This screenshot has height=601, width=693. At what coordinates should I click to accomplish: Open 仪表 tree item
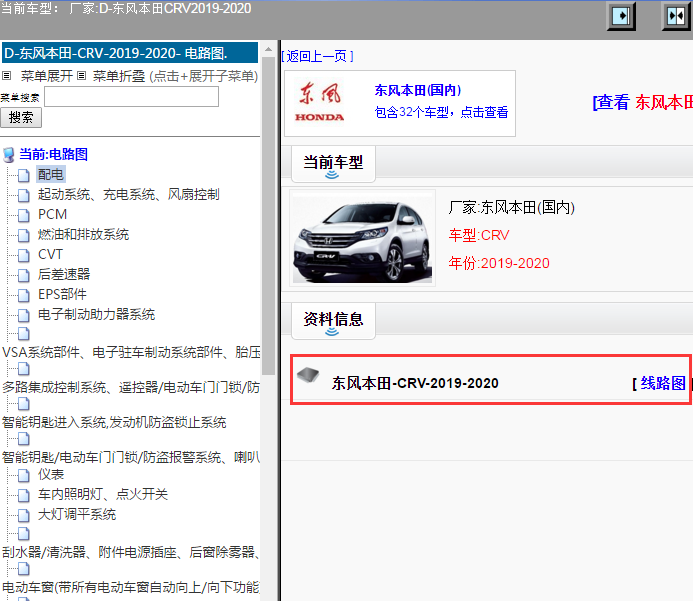tap(51, 475)
